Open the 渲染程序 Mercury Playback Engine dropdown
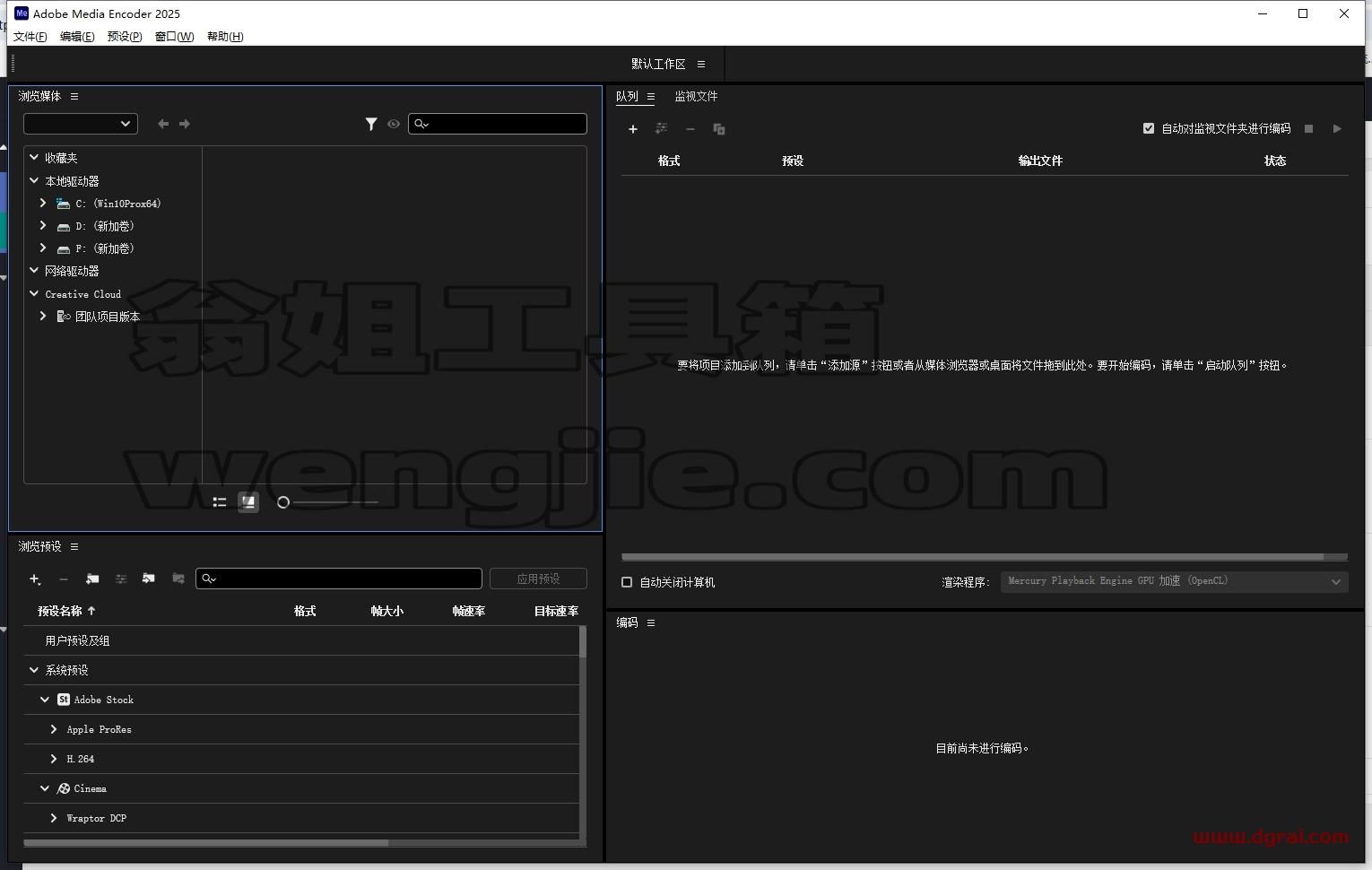 click(x=1174, y=581)
